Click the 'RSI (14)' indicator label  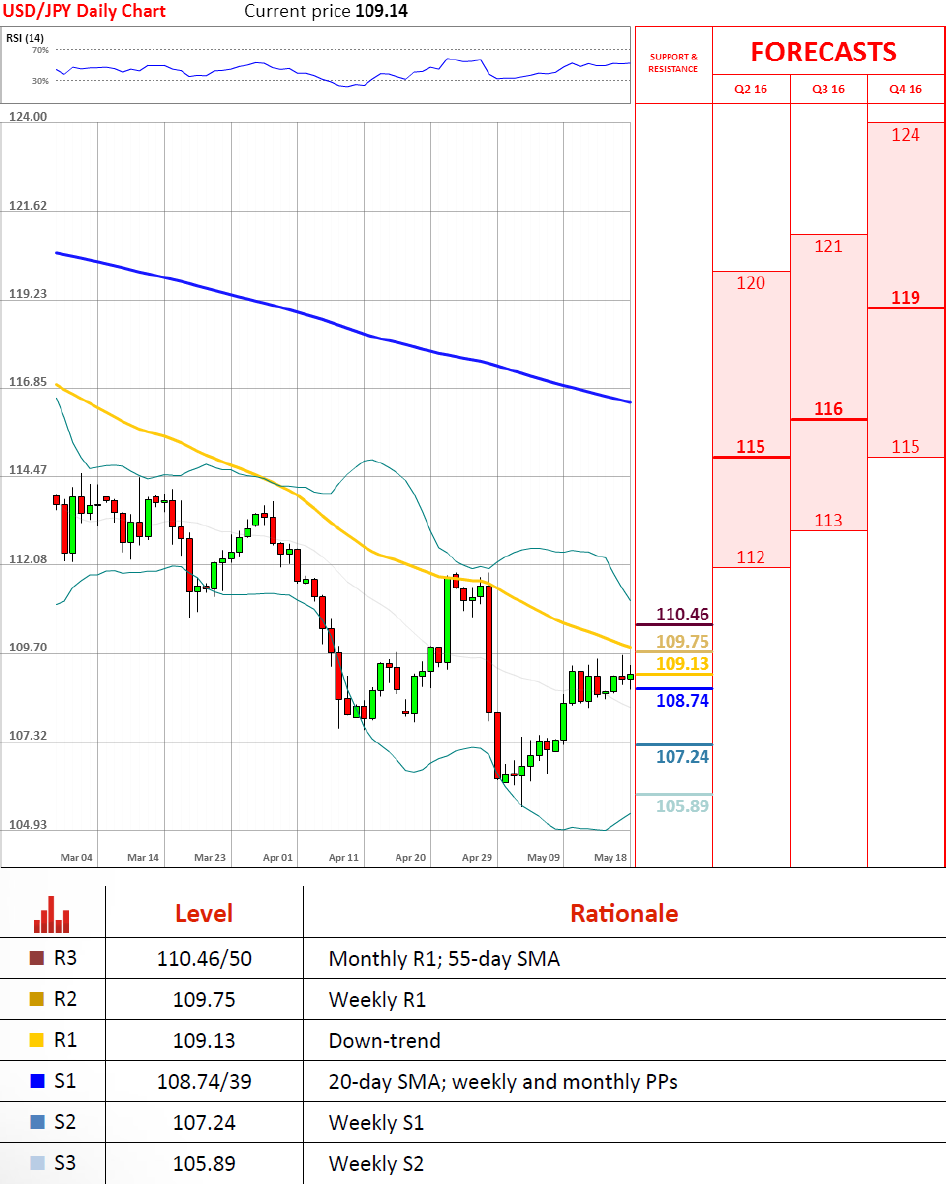[25, 38]
